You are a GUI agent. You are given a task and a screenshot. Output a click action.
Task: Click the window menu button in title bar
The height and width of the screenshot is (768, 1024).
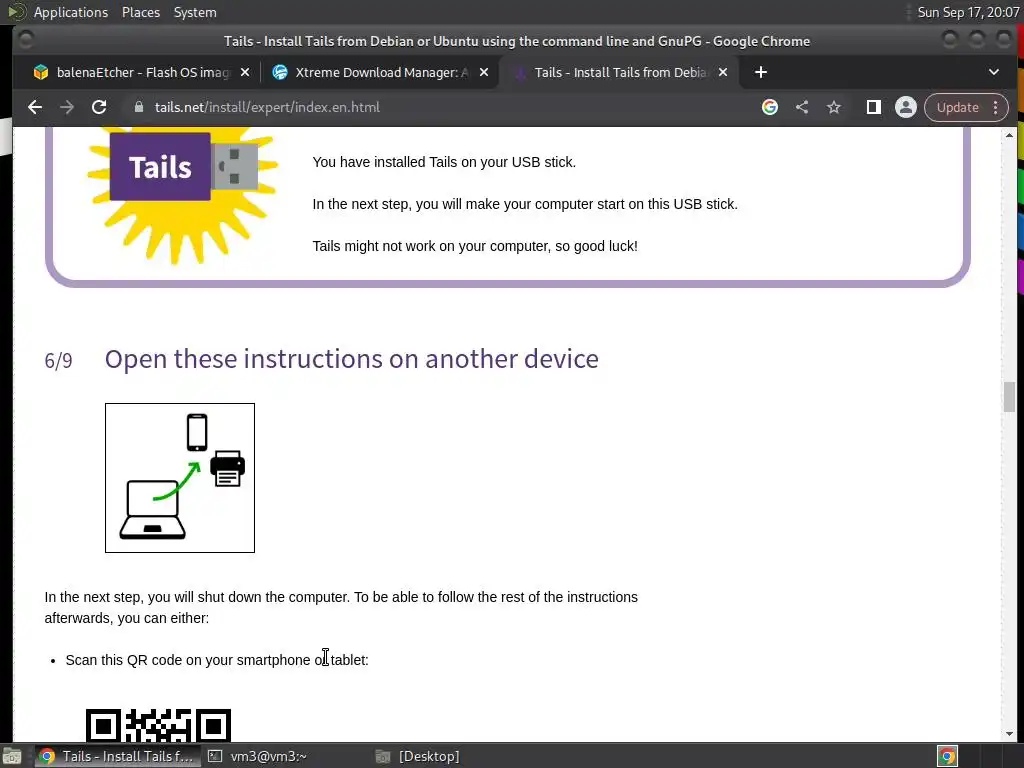(x=25, y=41)
